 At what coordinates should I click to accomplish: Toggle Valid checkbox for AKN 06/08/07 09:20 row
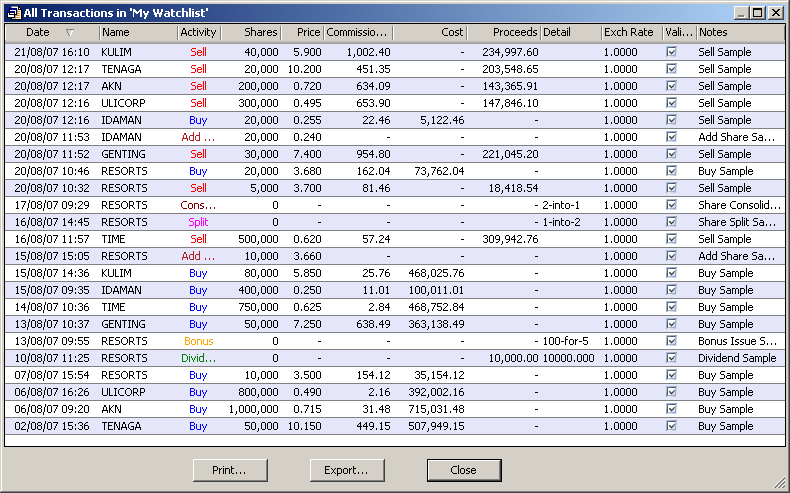671,409
